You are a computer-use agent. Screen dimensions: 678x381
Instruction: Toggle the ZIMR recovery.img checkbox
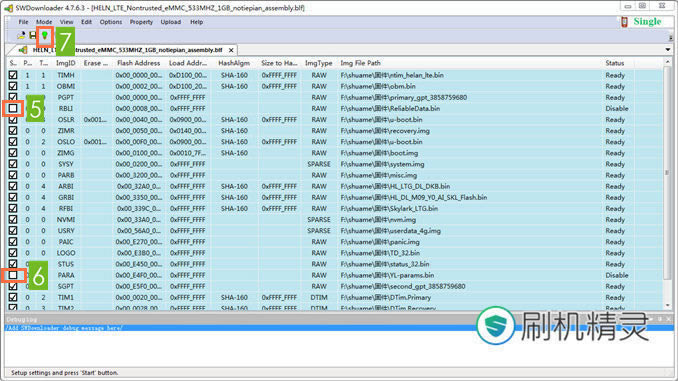pos(13,131)
